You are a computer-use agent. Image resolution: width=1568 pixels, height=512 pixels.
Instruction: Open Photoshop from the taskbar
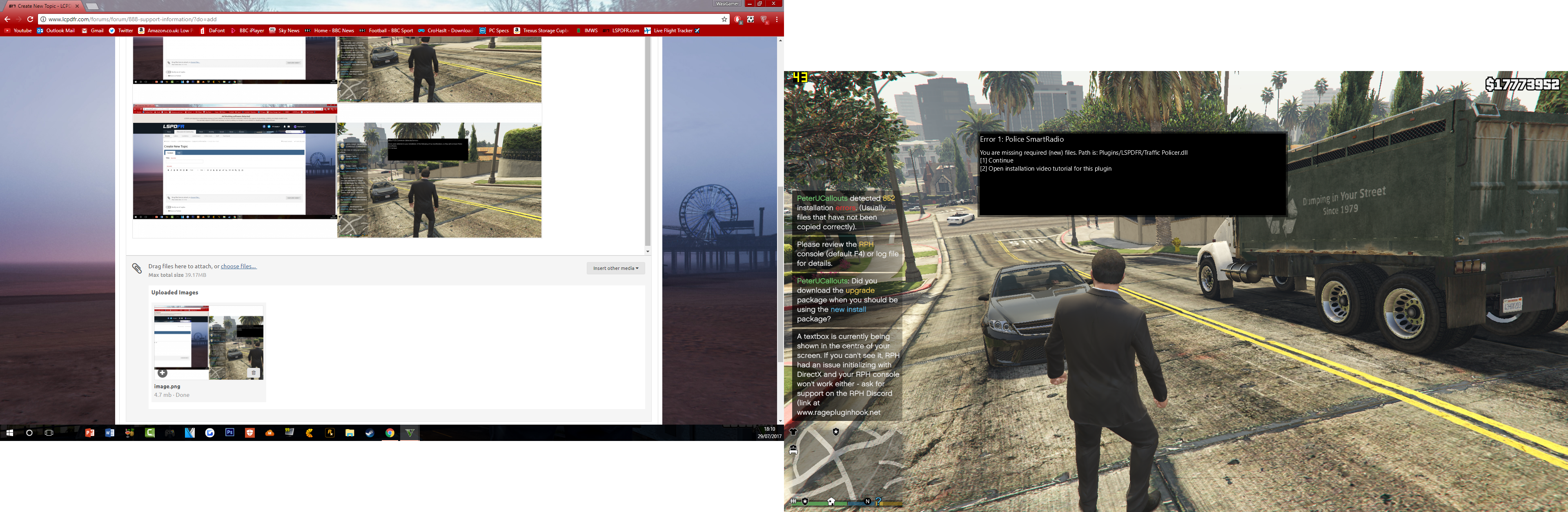[x=229, y=433]
